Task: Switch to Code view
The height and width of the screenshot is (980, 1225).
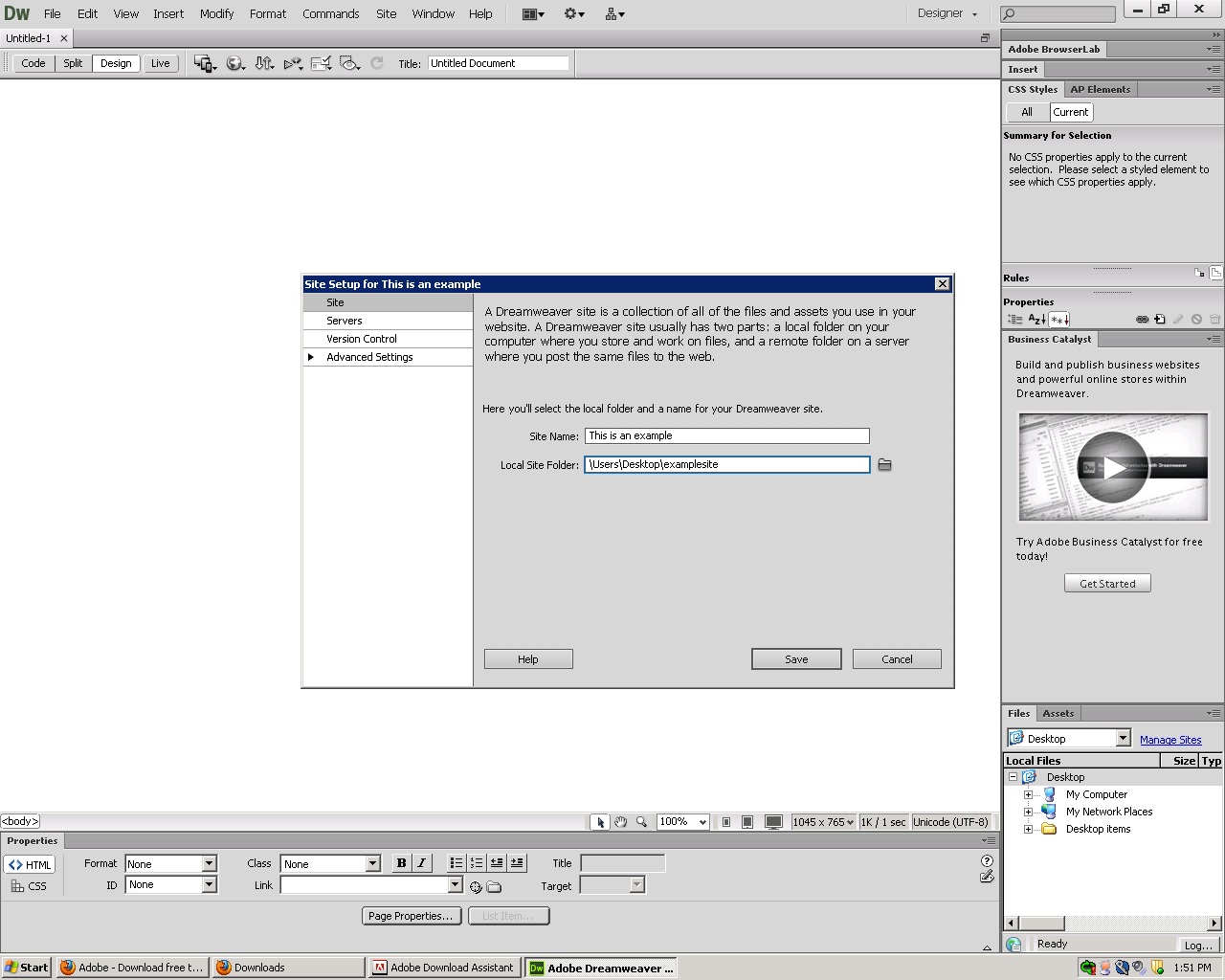Action: pos(33,63)
